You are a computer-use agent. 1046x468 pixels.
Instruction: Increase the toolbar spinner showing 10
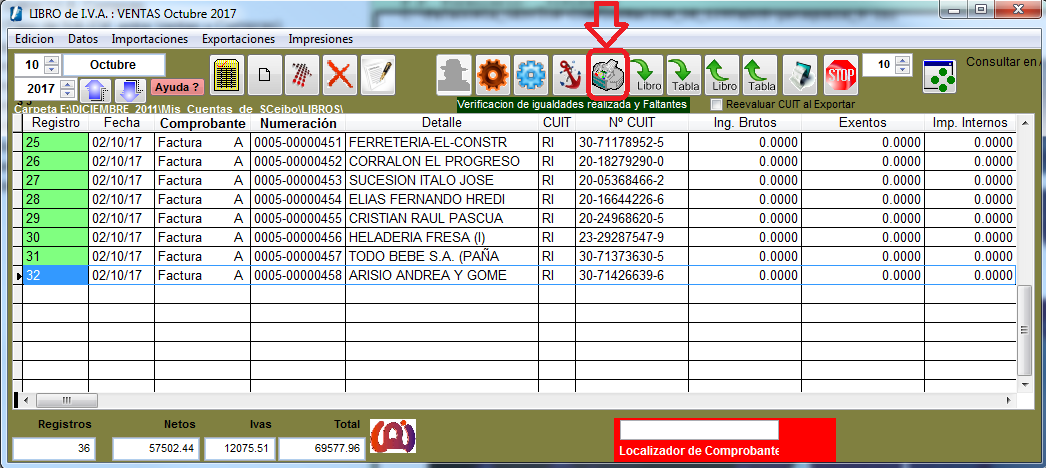904,60
